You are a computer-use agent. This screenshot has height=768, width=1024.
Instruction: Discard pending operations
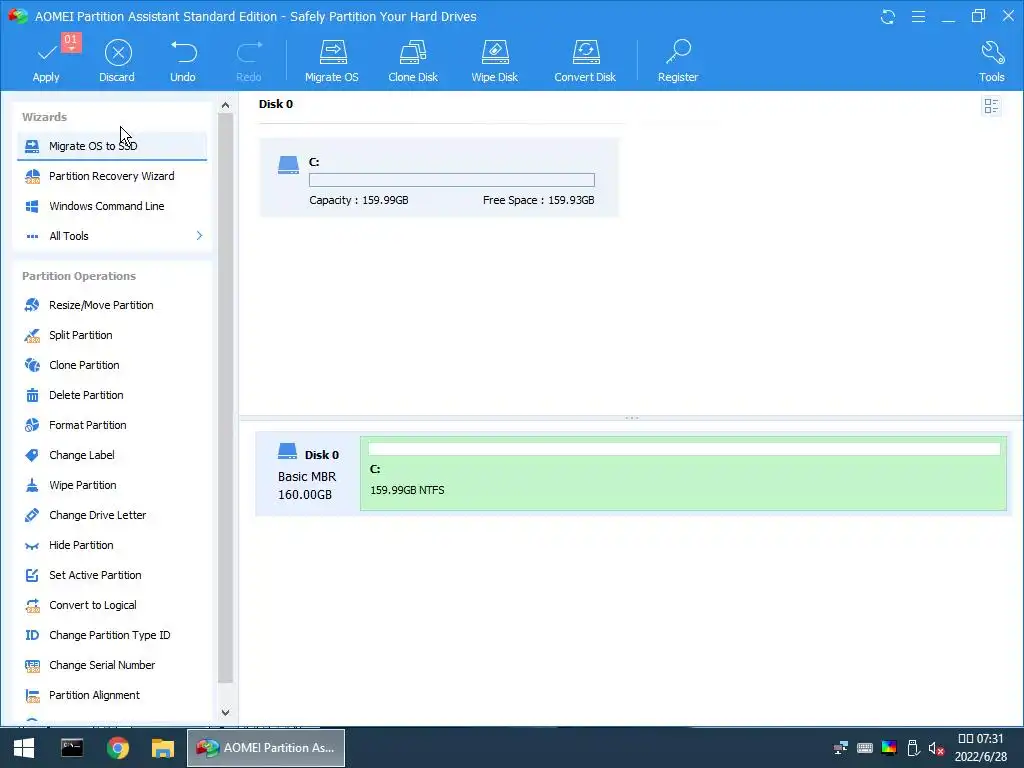pyautogui.click(x=118, y=61)
